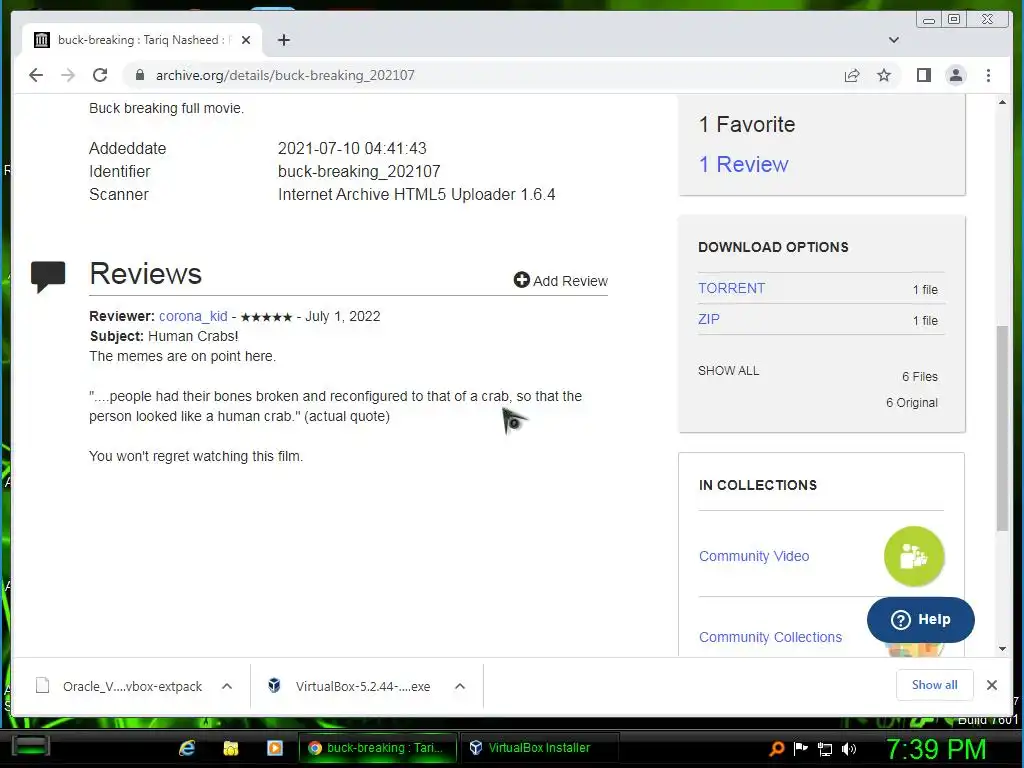Image resolution: width=1024 pixels, height=768 pixels.
Task: Bookmark this page with the star
Action: pyautogui.click(x=884, y=75)
